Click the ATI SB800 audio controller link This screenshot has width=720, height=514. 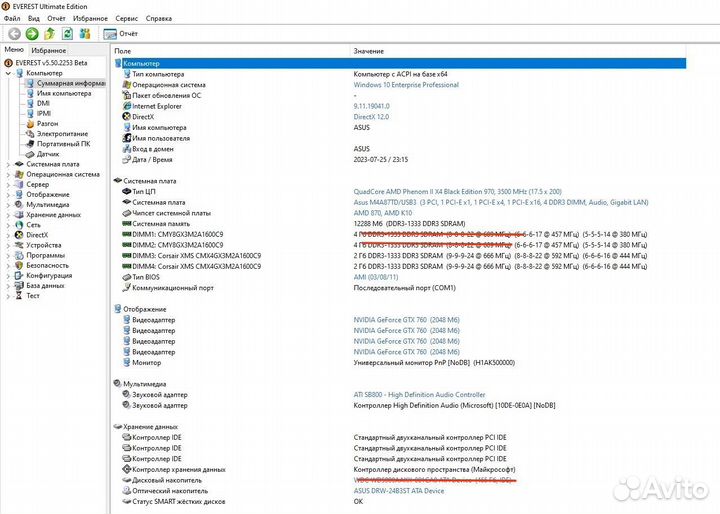(419, 395)
